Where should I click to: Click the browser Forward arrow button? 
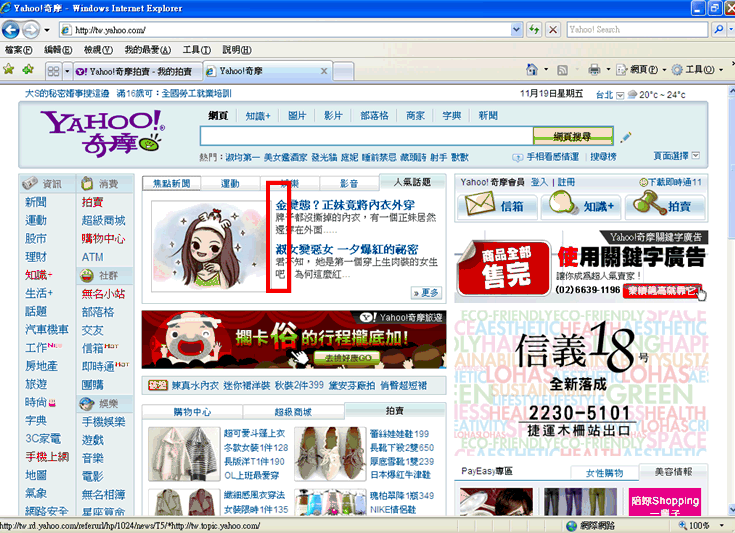31,30
